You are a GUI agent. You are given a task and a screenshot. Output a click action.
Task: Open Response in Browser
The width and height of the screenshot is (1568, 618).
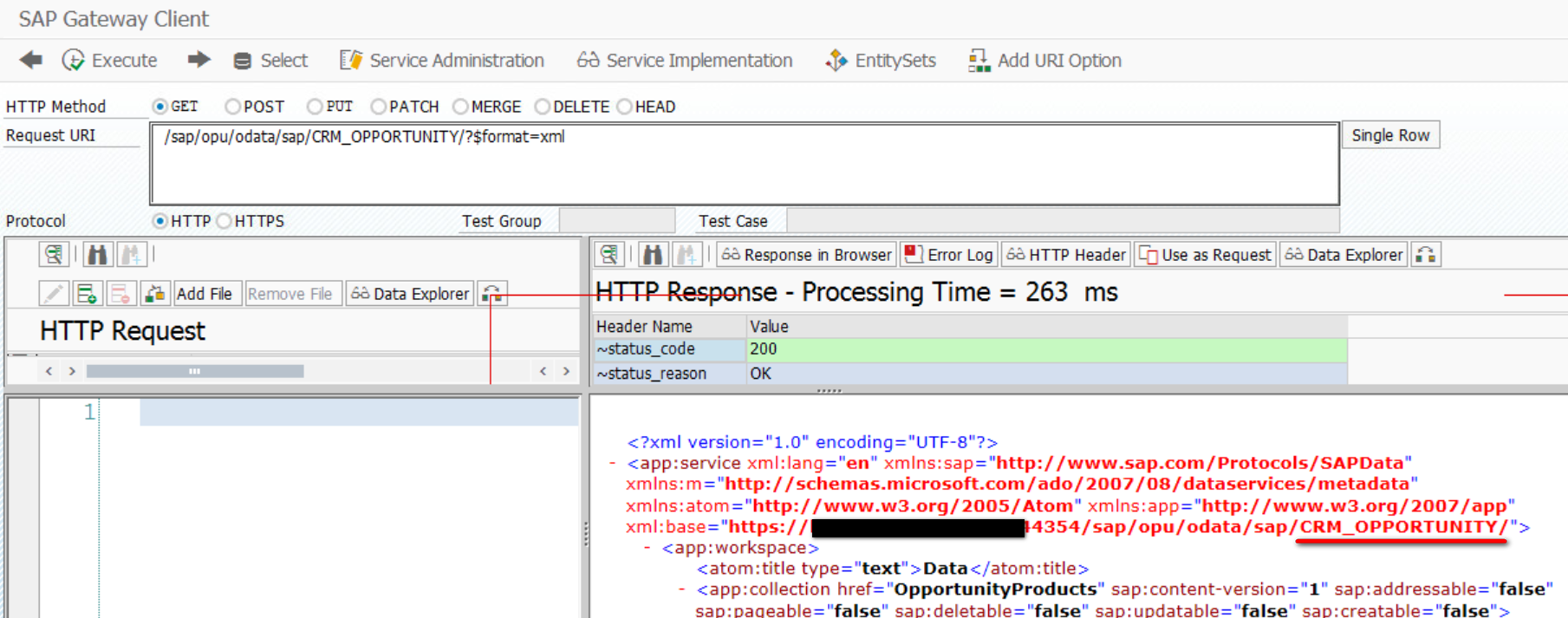[807, 255]
